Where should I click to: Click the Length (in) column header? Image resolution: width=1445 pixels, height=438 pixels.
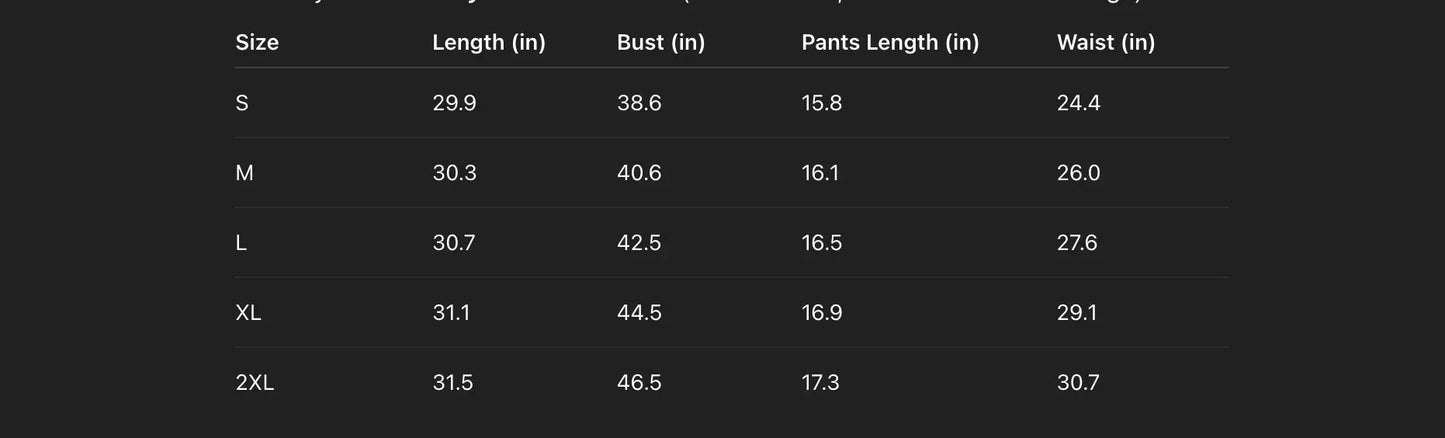click(x=489, y=42)
